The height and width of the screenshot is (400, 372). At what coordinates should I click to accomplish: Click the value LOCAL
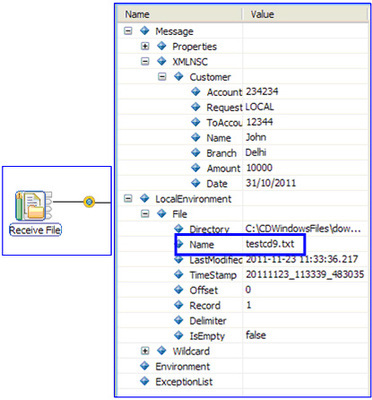pyautogui.click(x=260, y=107)
